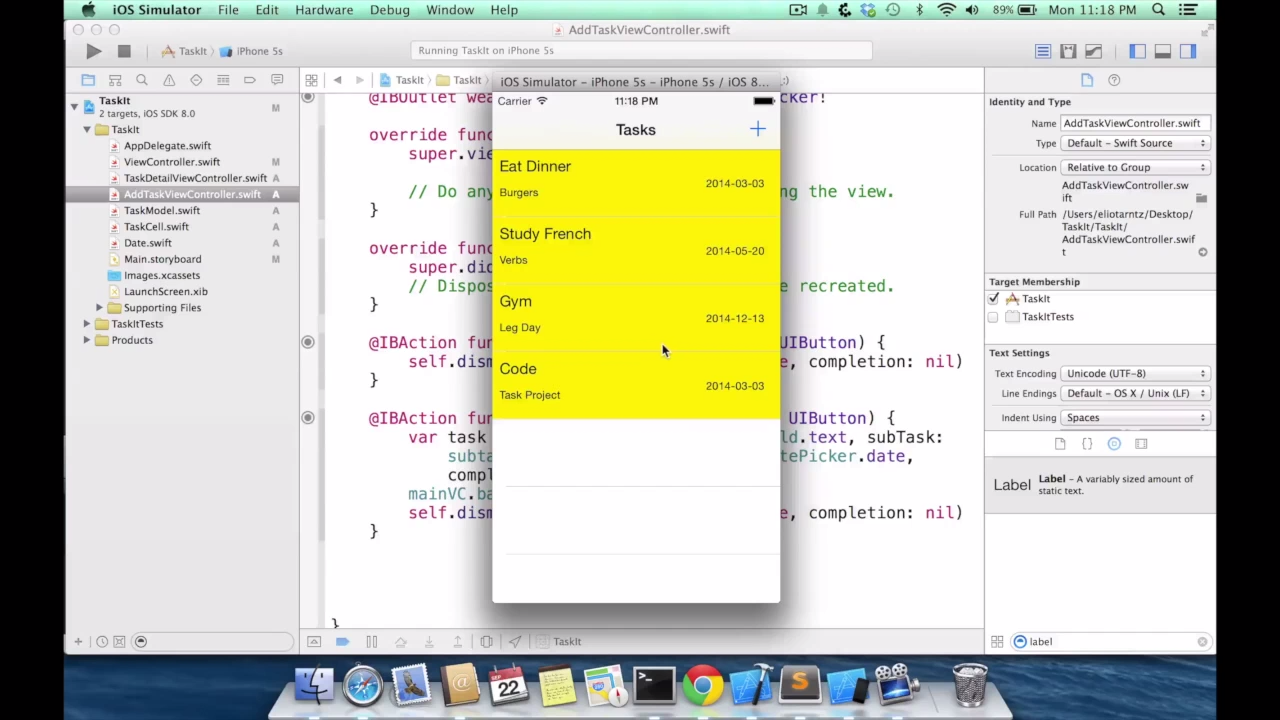Open the Debug menu

pyautogui.click(x=390, y=10)
